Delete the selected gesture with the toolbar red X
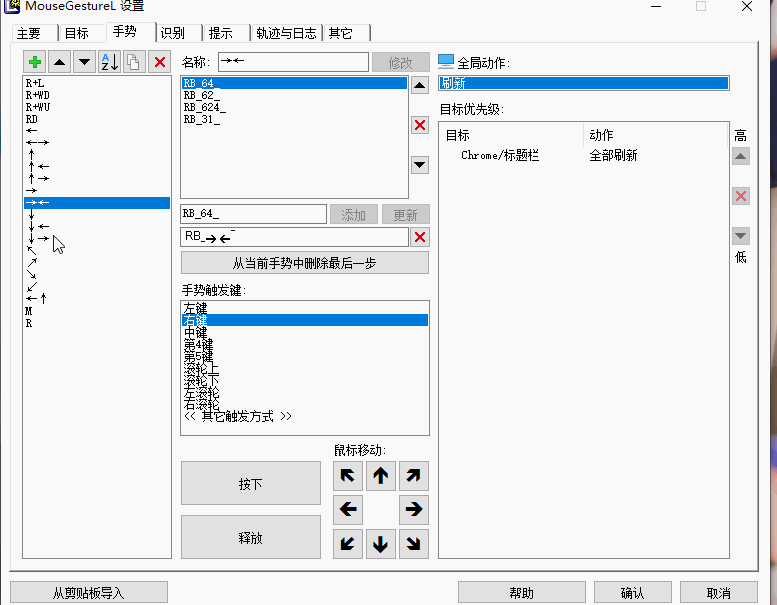Screen dimensions: 777x605 (159, 62)
